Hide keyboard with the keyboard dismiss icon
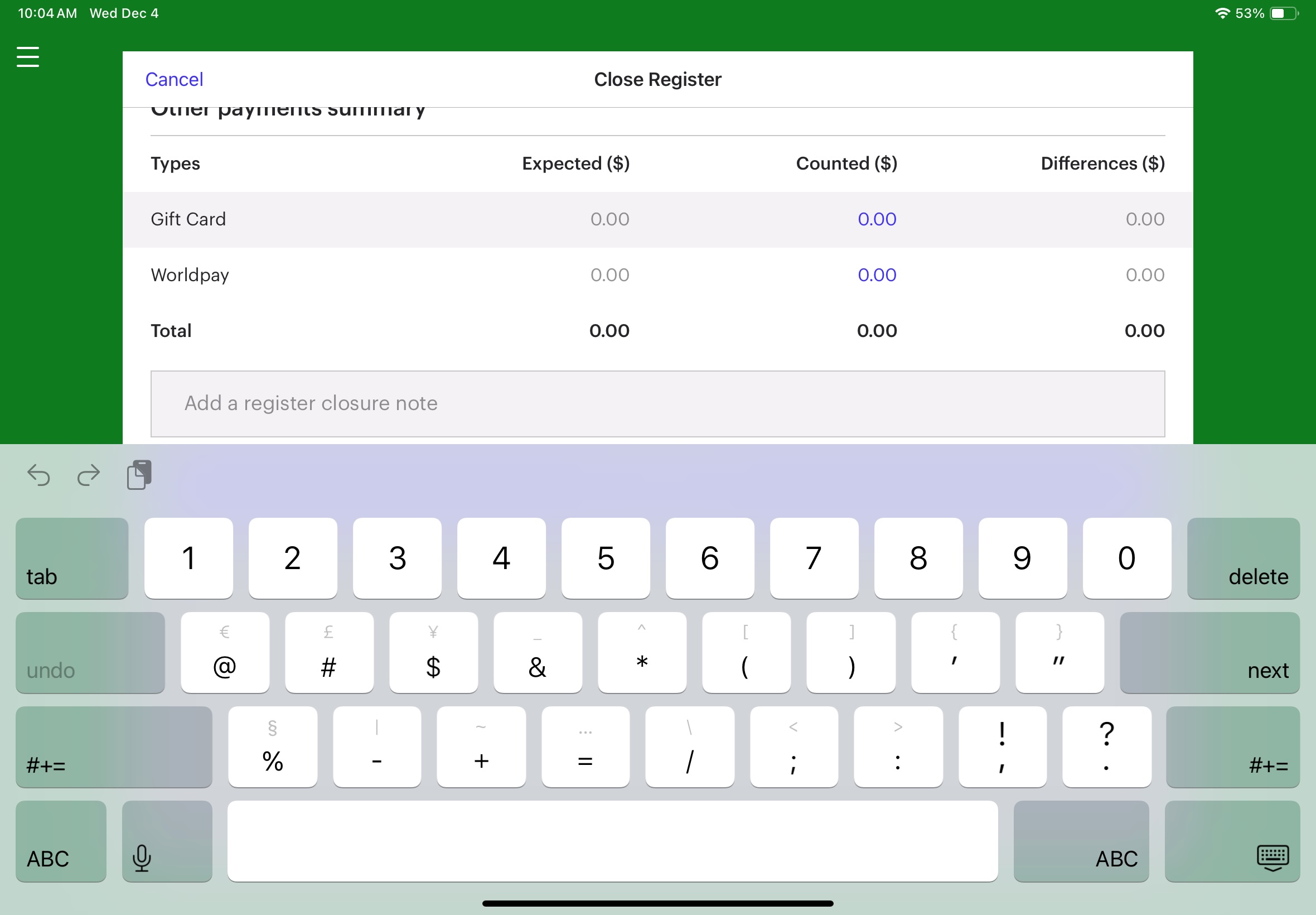 click(x=1232, y=841)
